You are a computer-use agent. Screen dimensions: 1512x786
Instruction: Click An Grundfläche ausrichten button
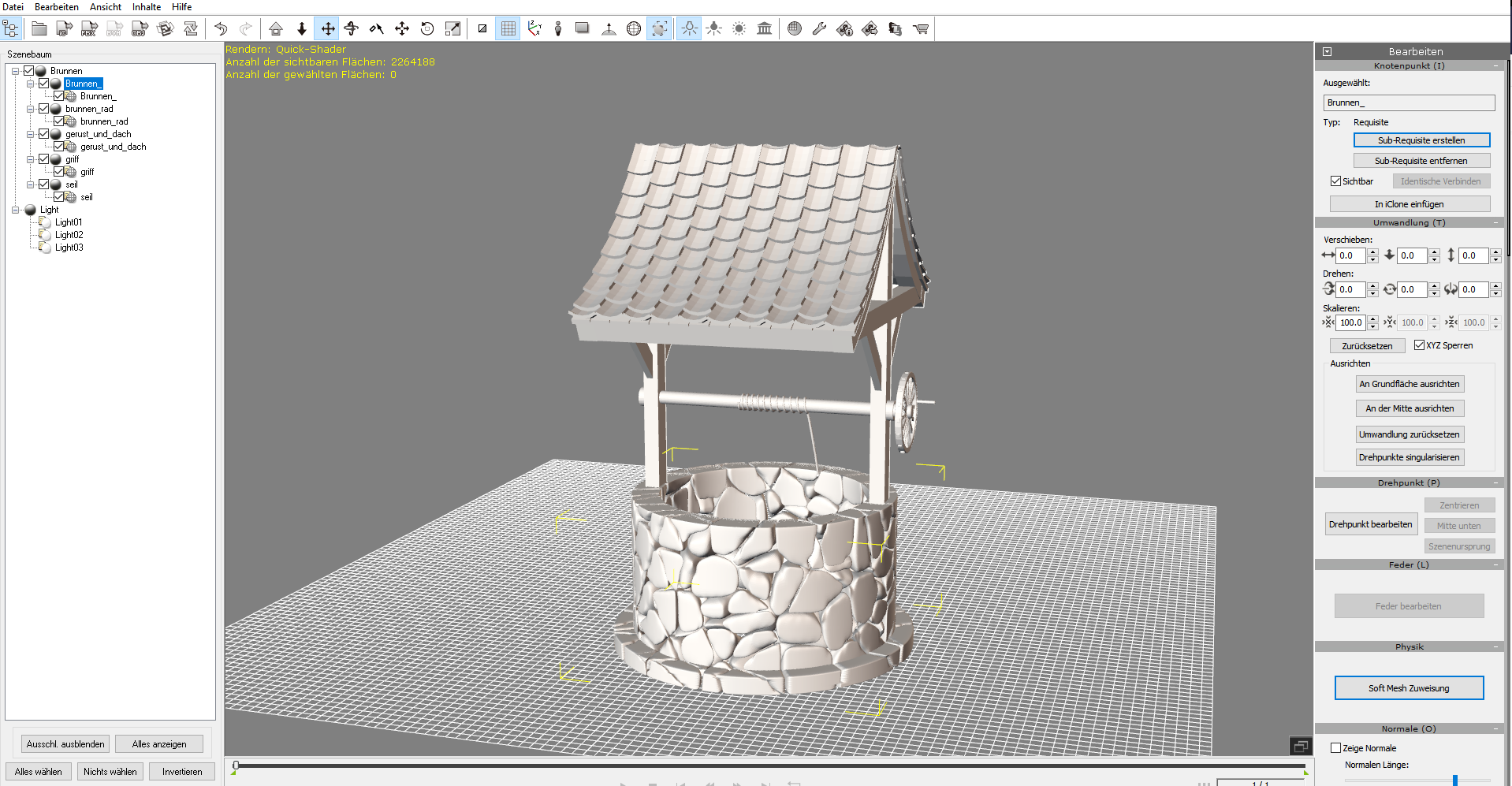pos(1410,384)
